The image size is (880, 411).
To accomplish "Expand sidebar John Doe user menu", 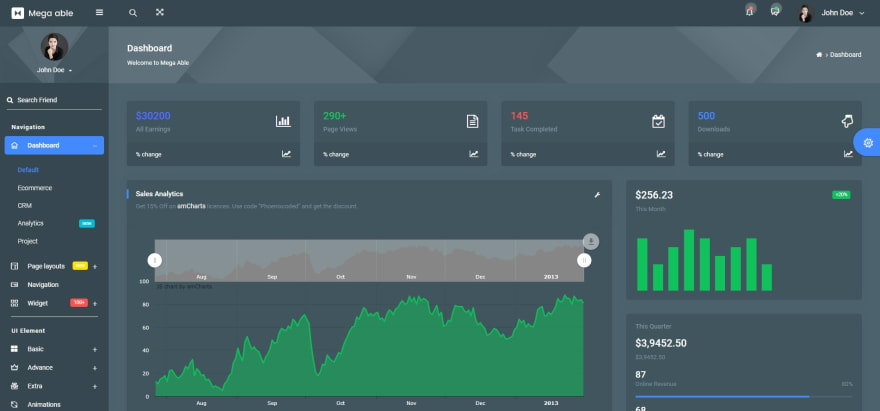I will coord(54,70).
